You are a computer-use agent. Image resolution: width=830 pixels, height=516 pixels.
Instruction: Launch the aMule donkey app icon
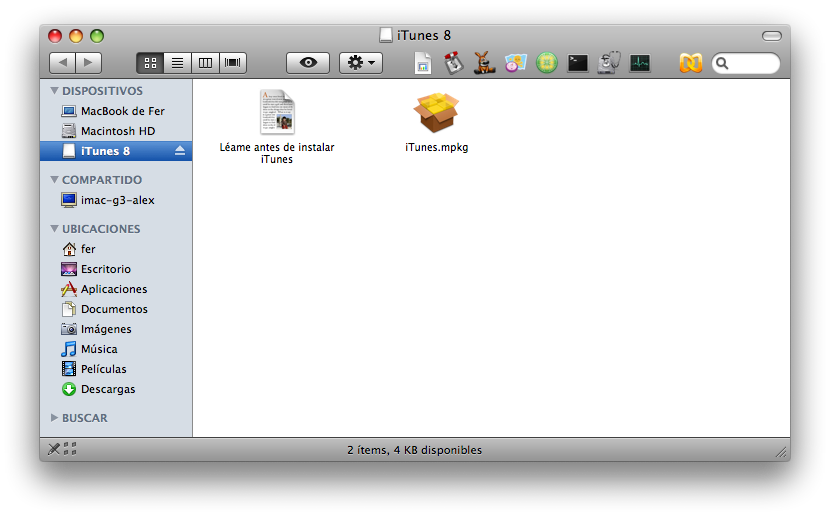tap(484, 62)
